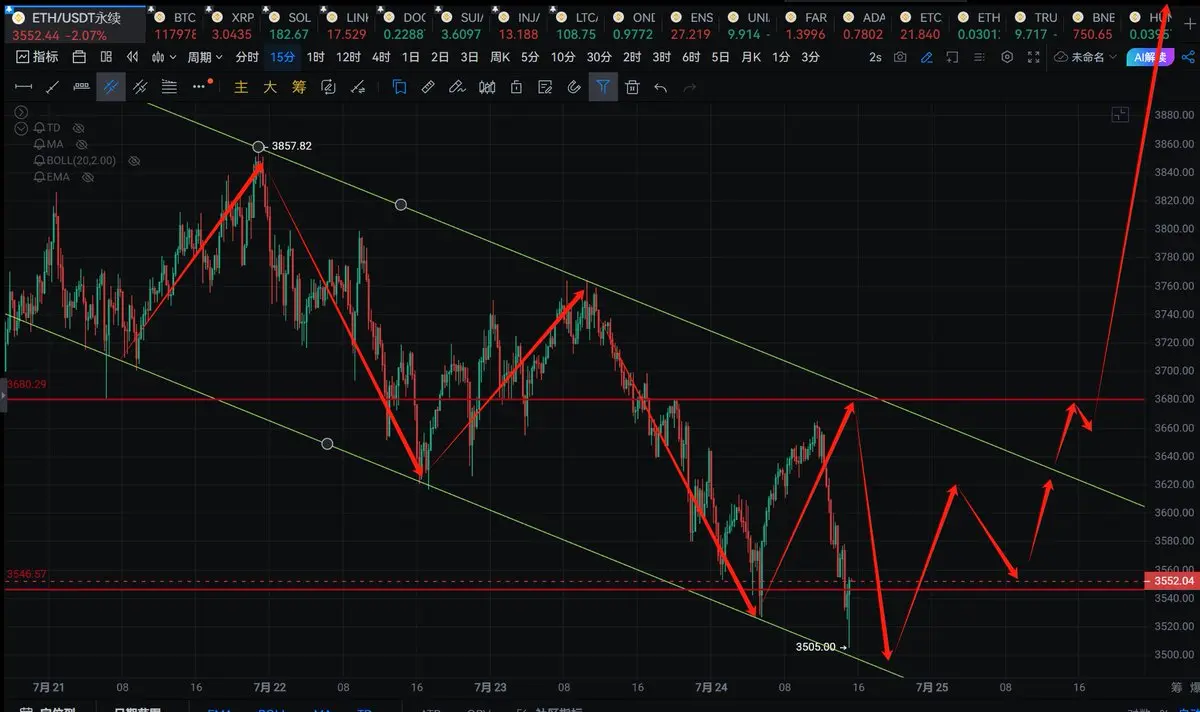This screenshot has width=1200, height=712.
Task: Select the trend line drawing tool
Action: click(x=53, y=87)
